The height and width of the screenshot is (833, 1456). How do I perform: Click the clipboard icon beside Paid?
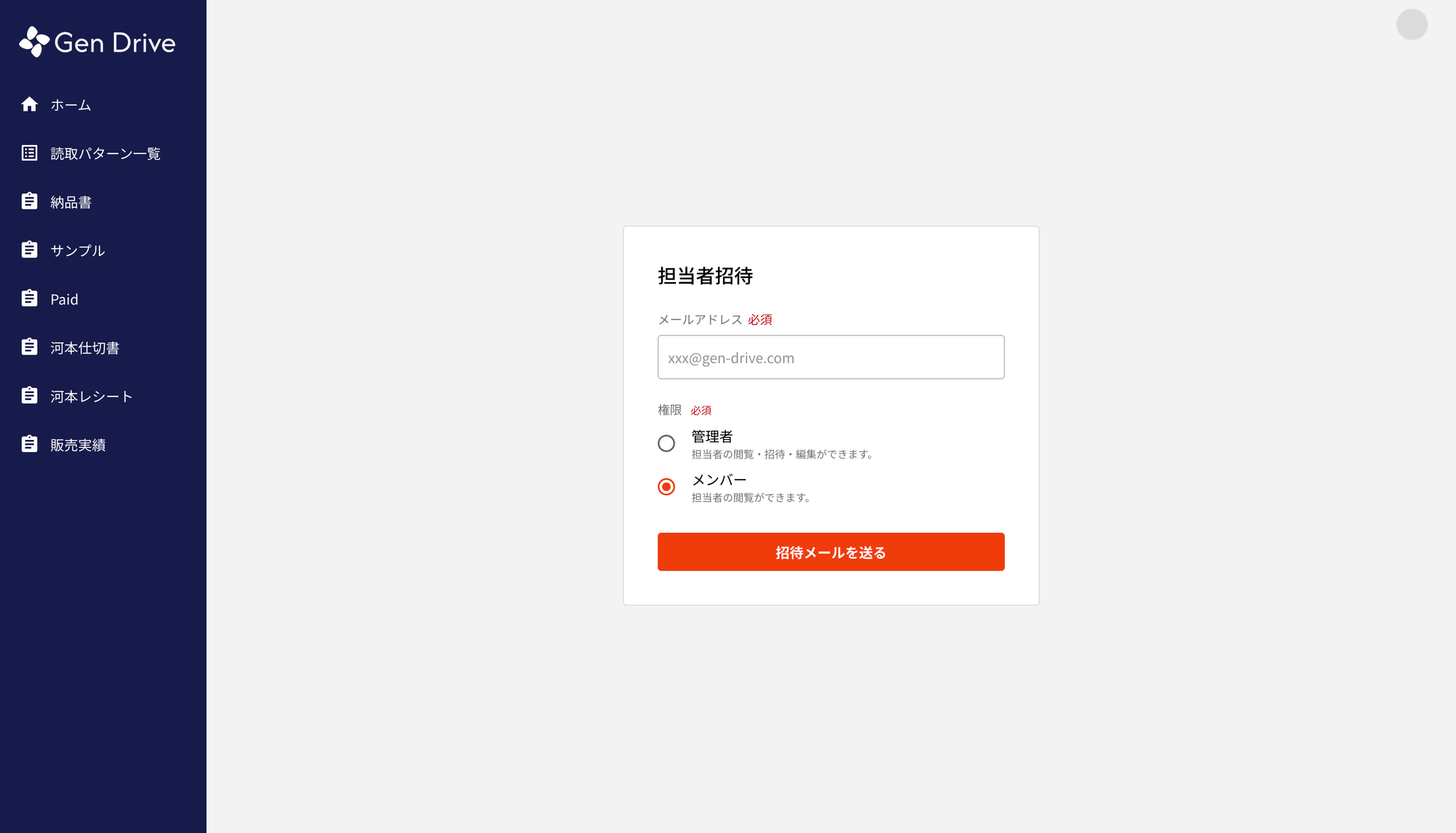coord(29,299)
